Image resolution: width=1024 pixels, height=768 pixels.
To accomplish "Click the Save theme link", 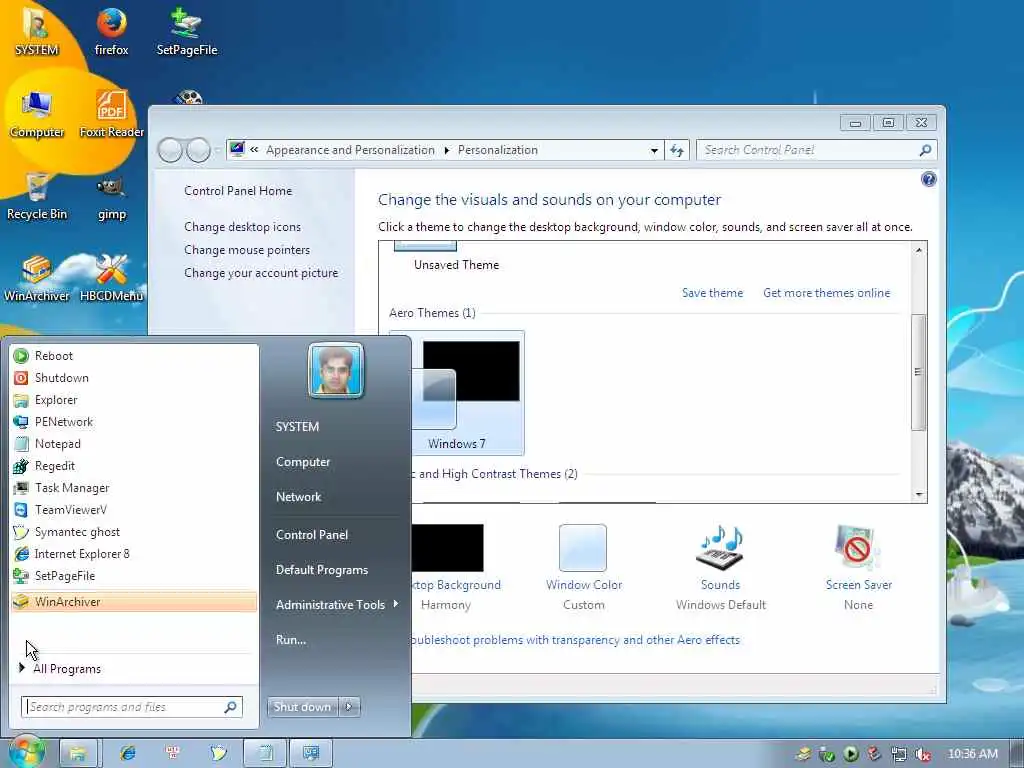I will pyautogui.click(x=712, y=293).
